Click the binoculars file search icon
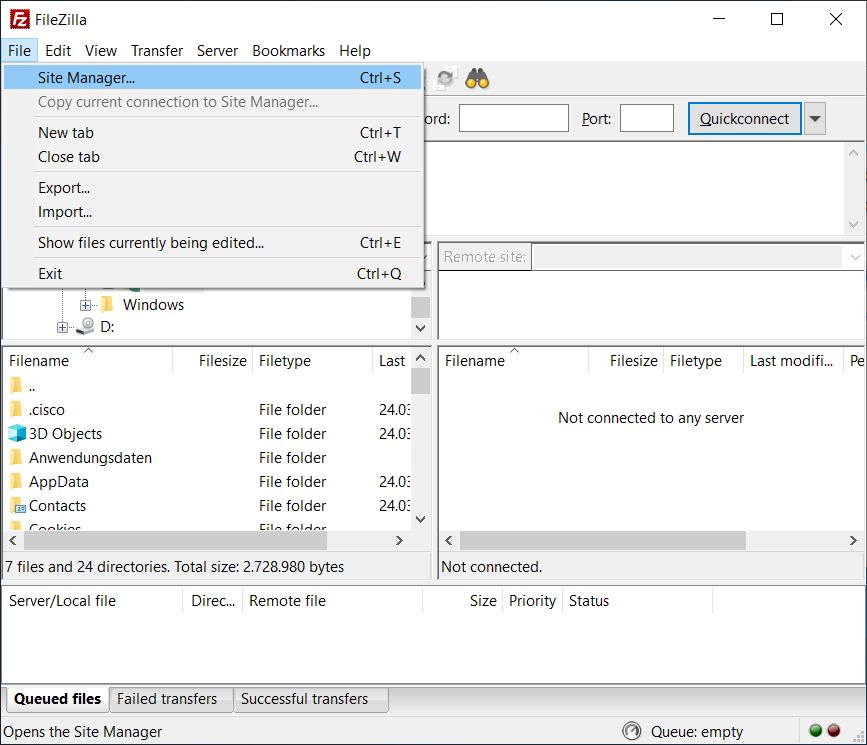 click(x=477, y=79)
